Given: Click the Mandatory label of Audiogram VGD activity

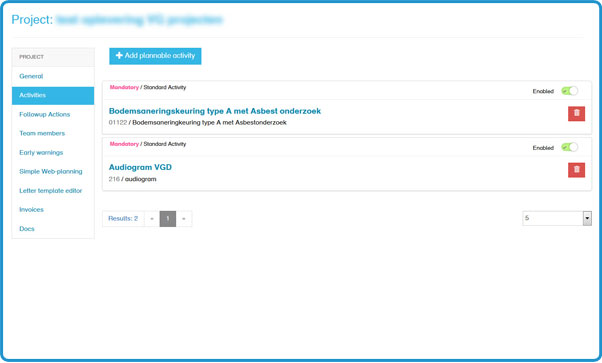Looking at the screenshot, I should [x=124, y=144].
